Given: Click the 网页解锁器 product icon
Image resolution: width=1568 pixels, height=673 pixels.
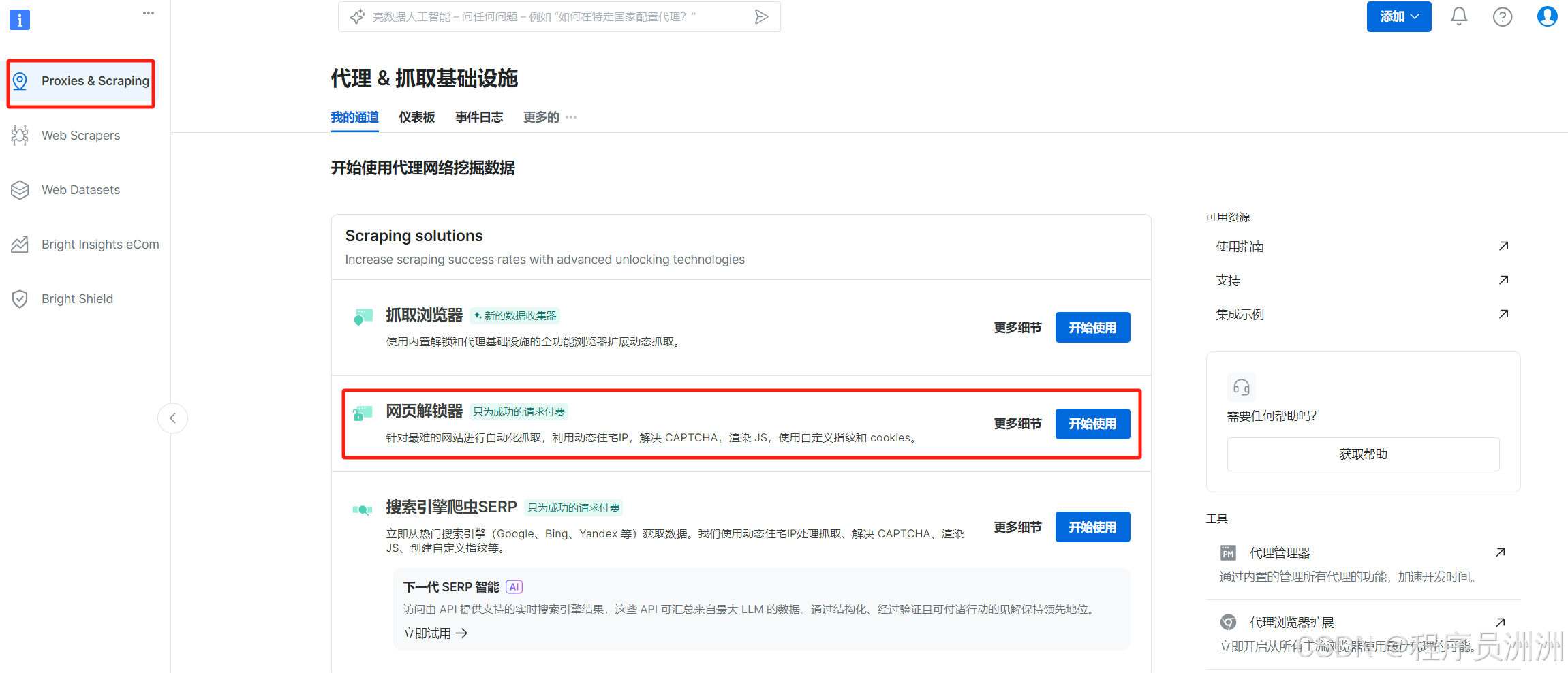Looking at the screenshot, I should (x=363, y=413).
